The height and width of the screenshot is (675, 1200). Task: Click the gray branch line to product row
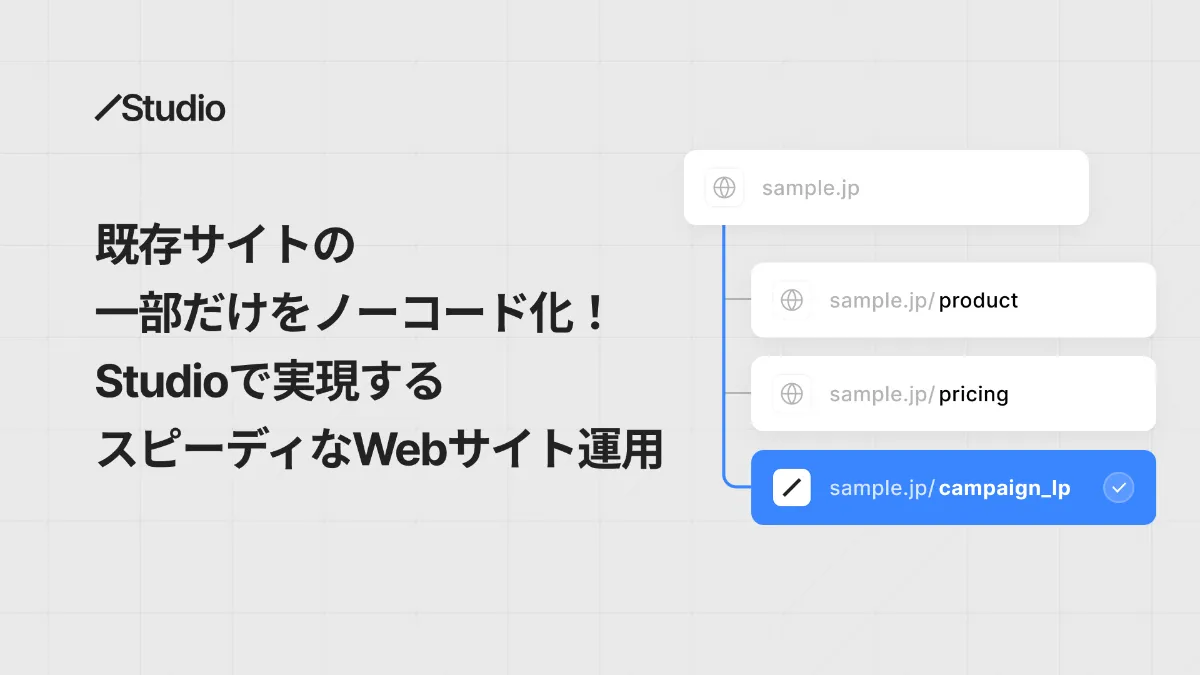click(x=737, y=299)
